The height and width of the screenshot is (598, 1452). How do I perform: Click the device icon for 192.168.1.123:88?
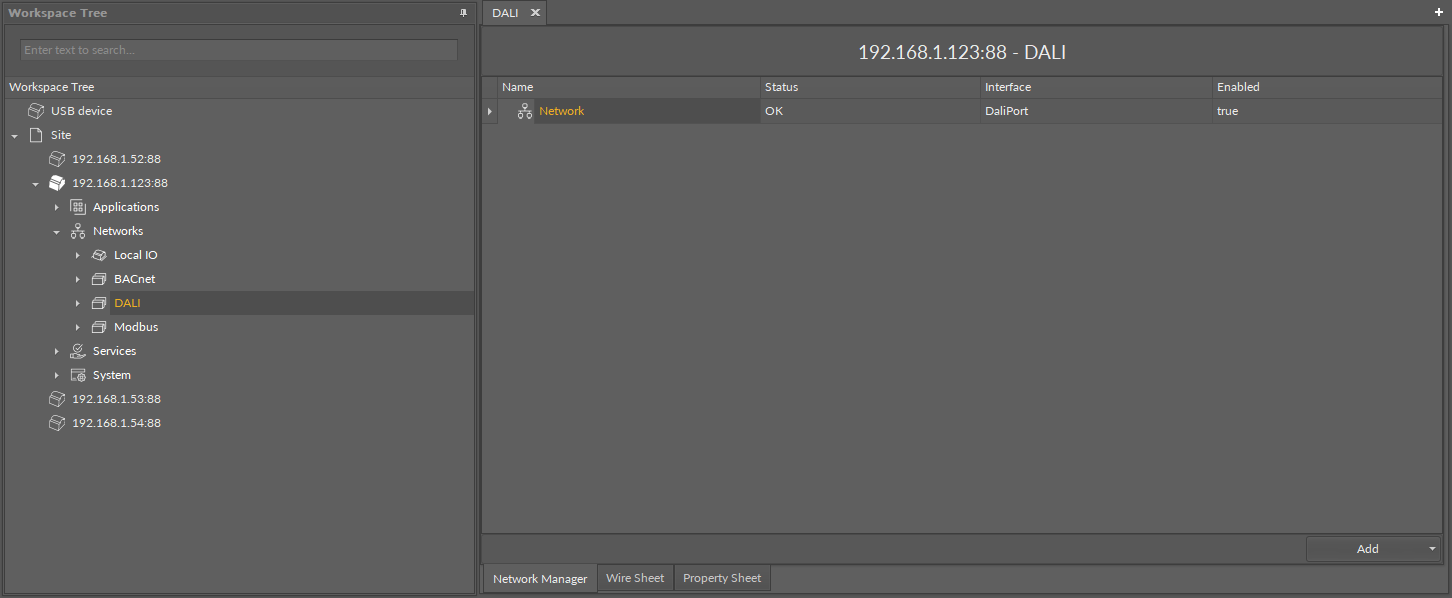[x=57, y=183]
